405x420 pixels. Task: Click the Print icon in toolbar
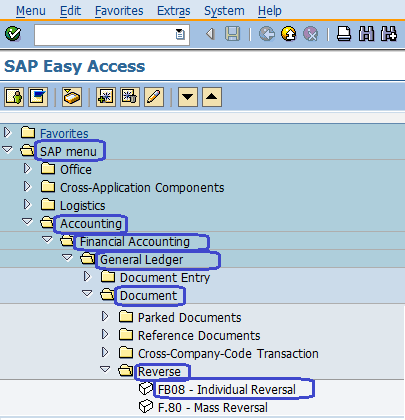(344, 34)
